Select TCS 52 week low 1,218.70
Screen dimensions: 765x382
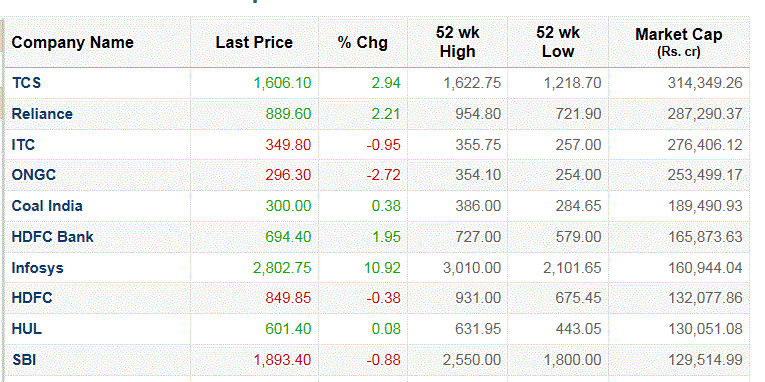(573, 83)
